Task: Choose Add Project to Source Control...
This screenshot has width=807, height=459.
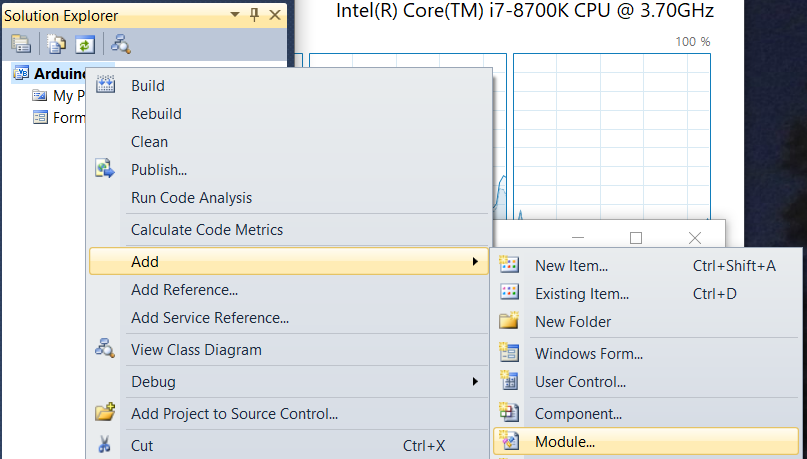Action: pyautogui.click(x=288, y=414)
